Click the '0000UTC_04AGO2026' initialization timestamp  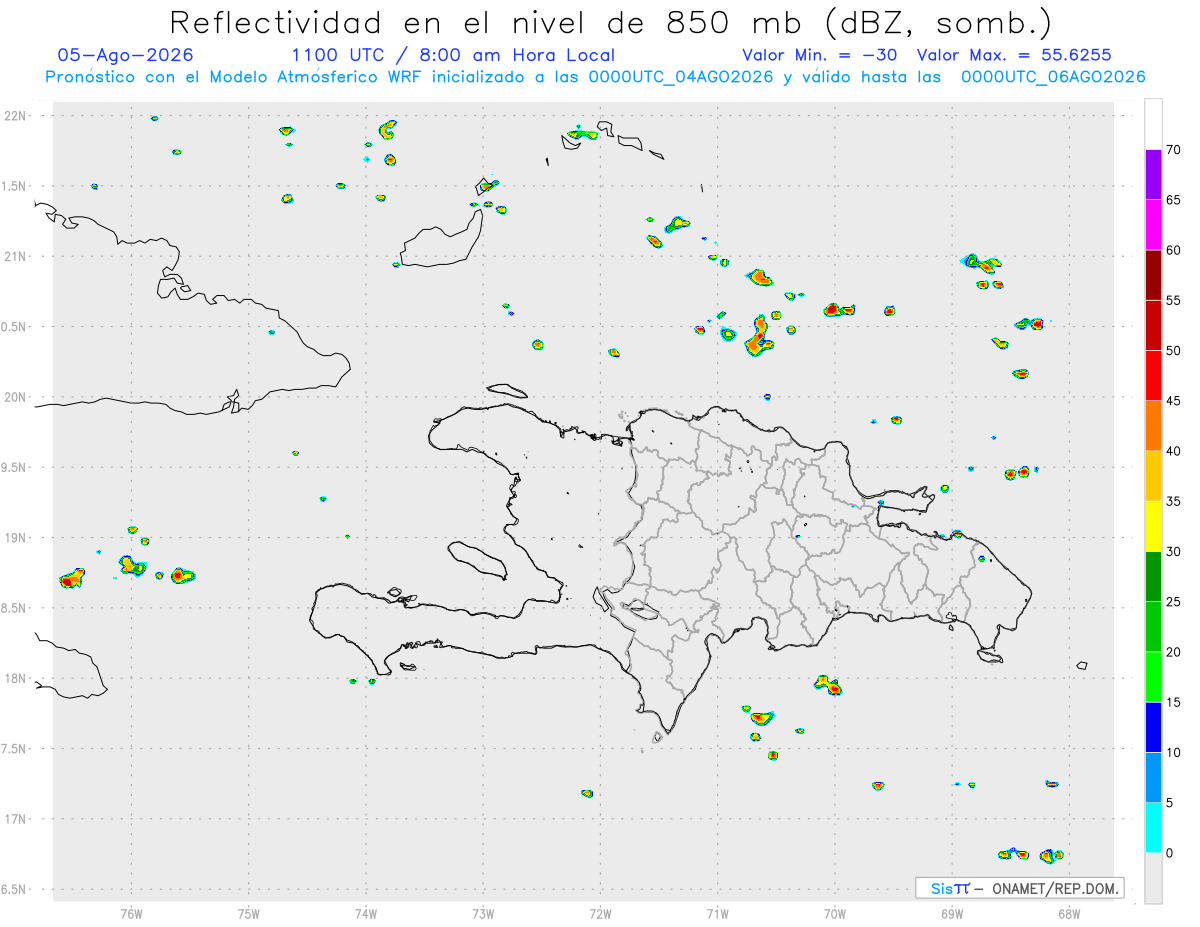[681, 77]
